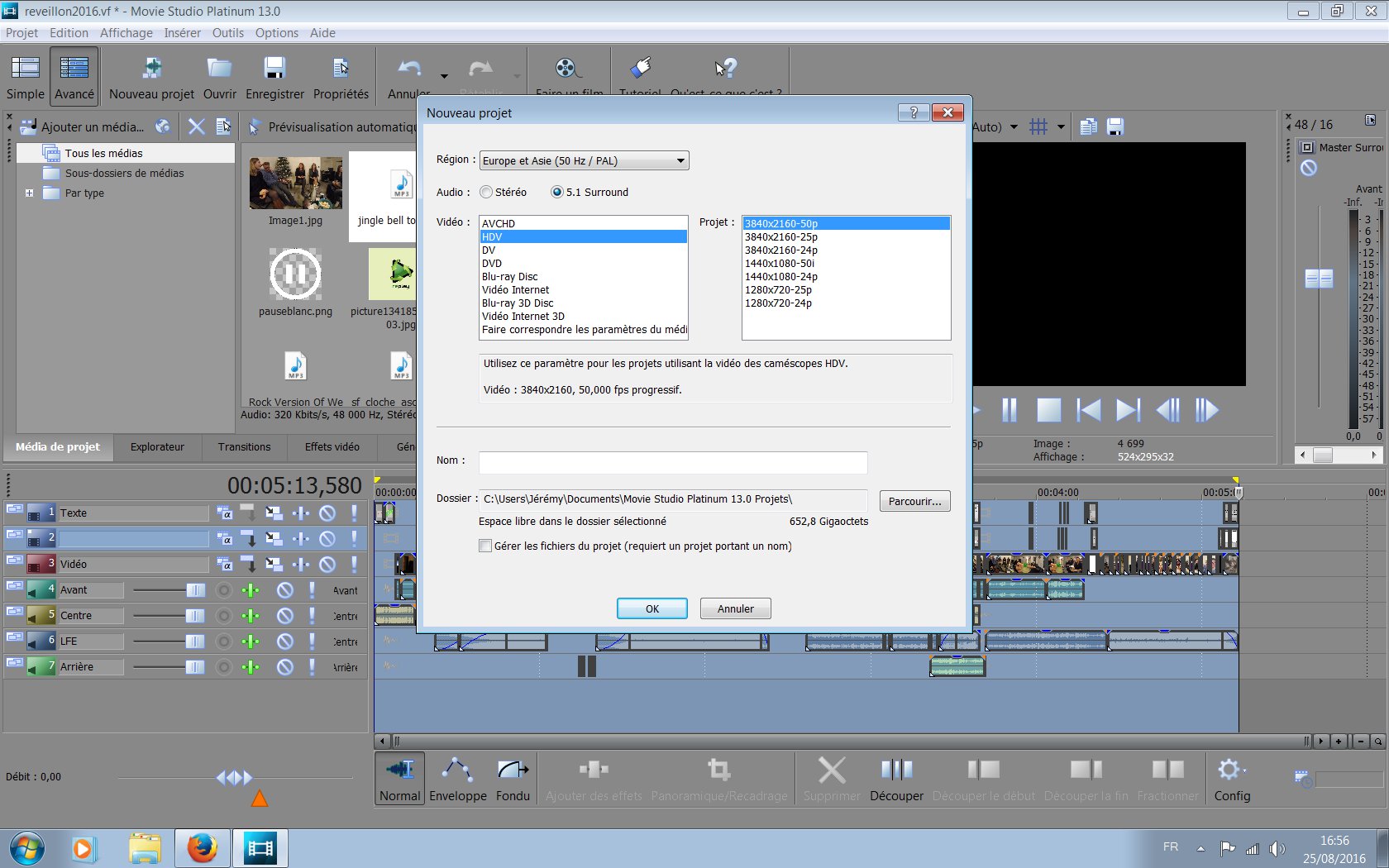The height and width of the screenshot is (868, 1389).
Task: Click copy snapshot icon in preview
Action: pos(1088,126)
